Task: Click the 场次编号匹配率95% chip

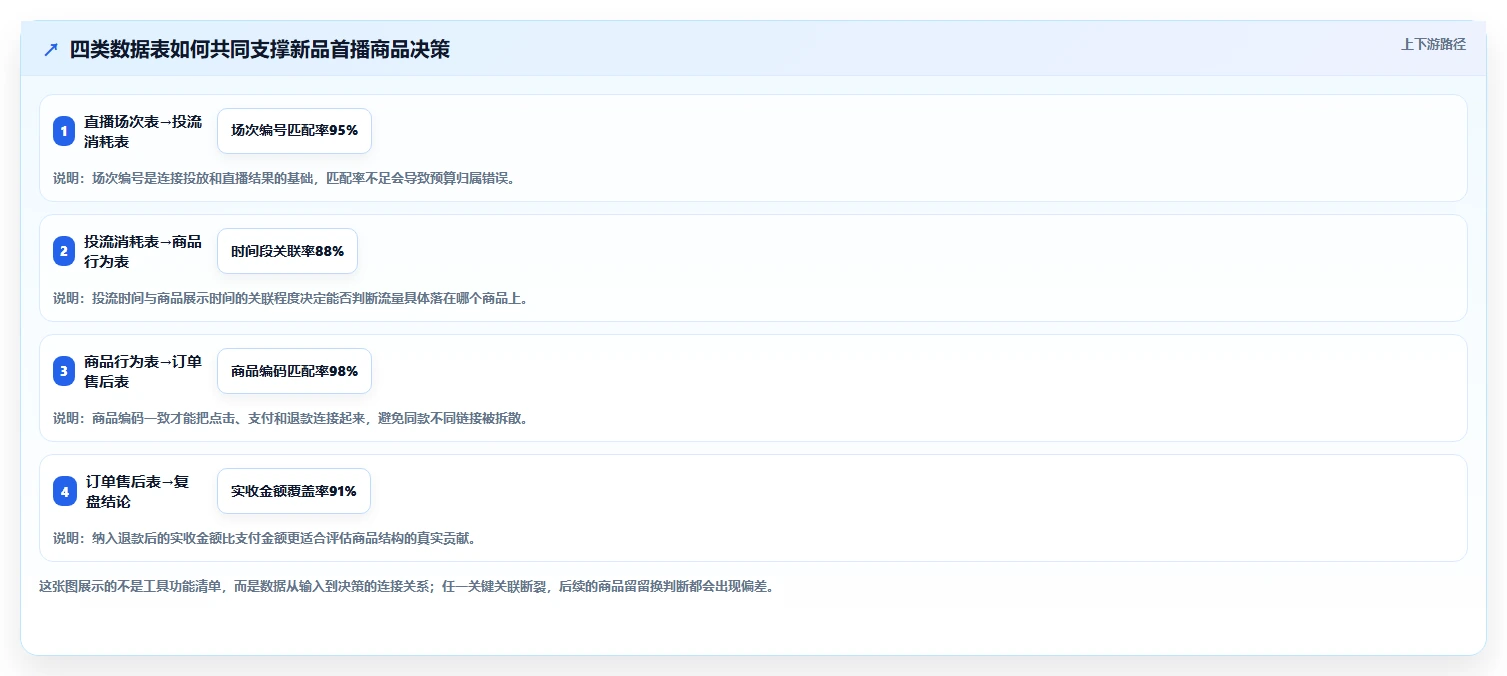Action: point(294,131)
